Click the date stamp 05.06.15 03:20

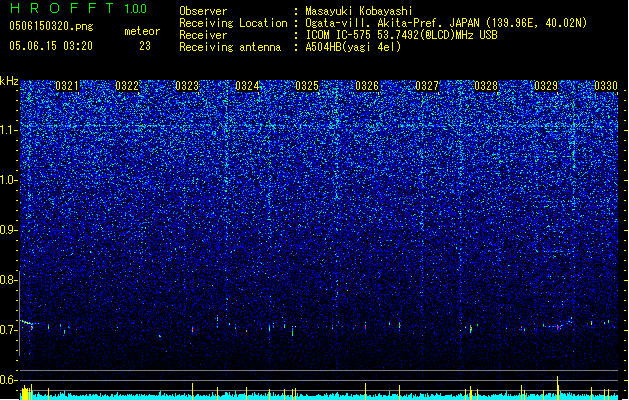coord(51,46)
